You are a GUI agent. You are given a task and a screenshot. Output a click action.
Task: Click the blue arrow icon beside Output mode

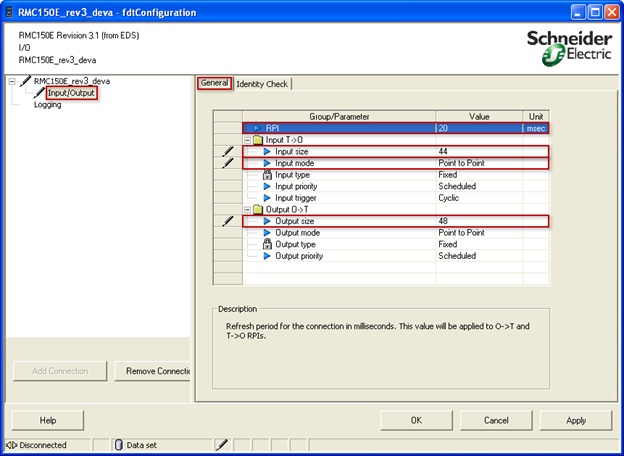[267, 233]
